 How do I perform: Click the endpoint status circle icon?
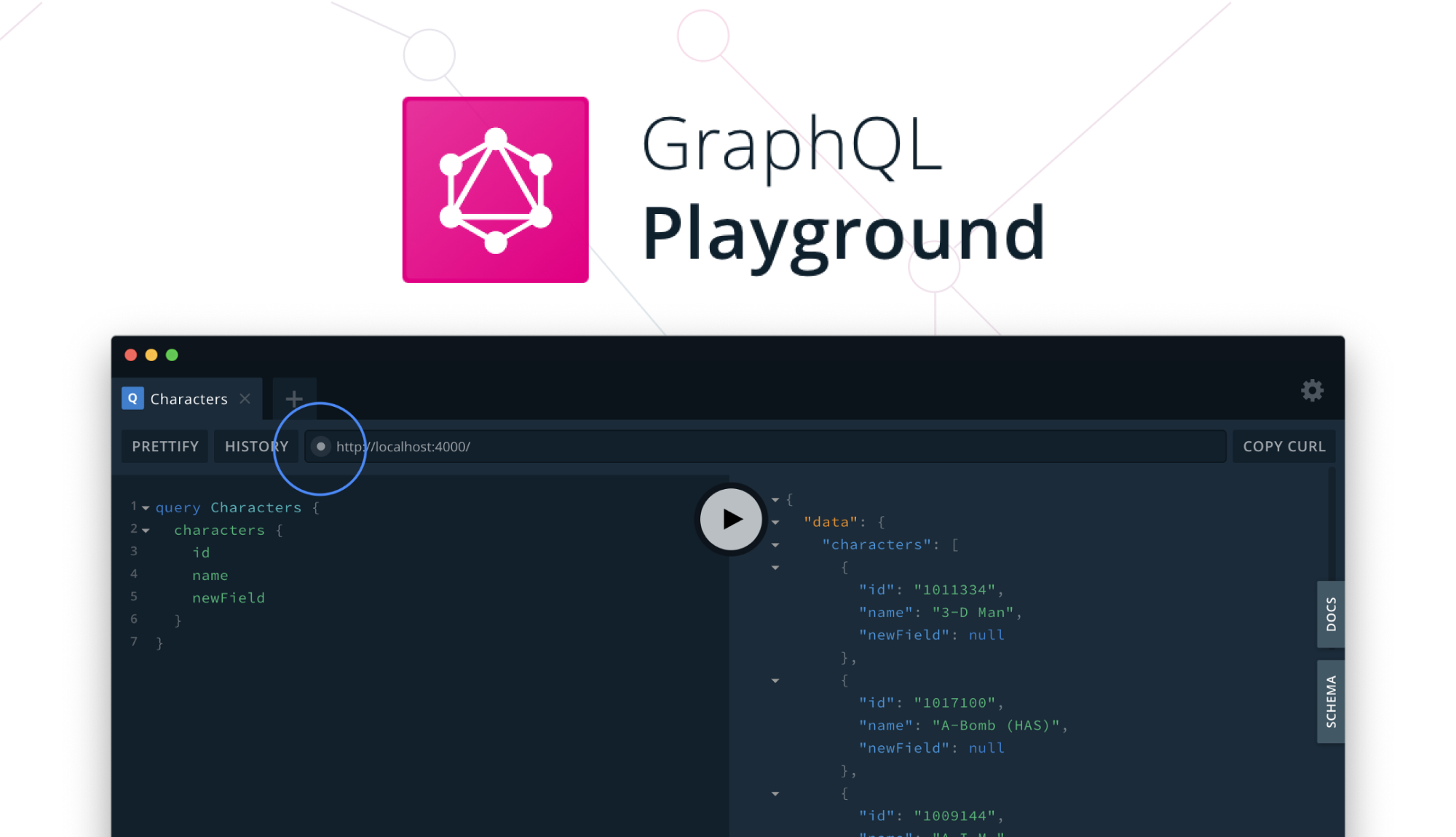[320, 446]
